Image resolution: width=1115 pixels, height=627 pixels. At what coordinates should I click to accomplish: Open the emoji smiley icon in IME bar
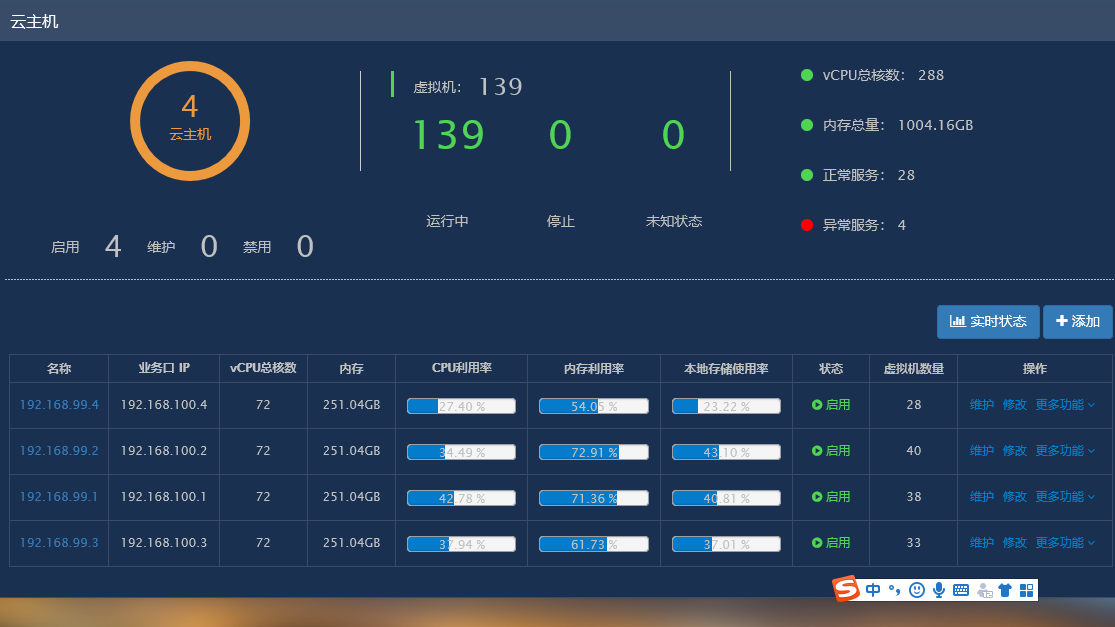pyautogui.click(x=917, y=590)
